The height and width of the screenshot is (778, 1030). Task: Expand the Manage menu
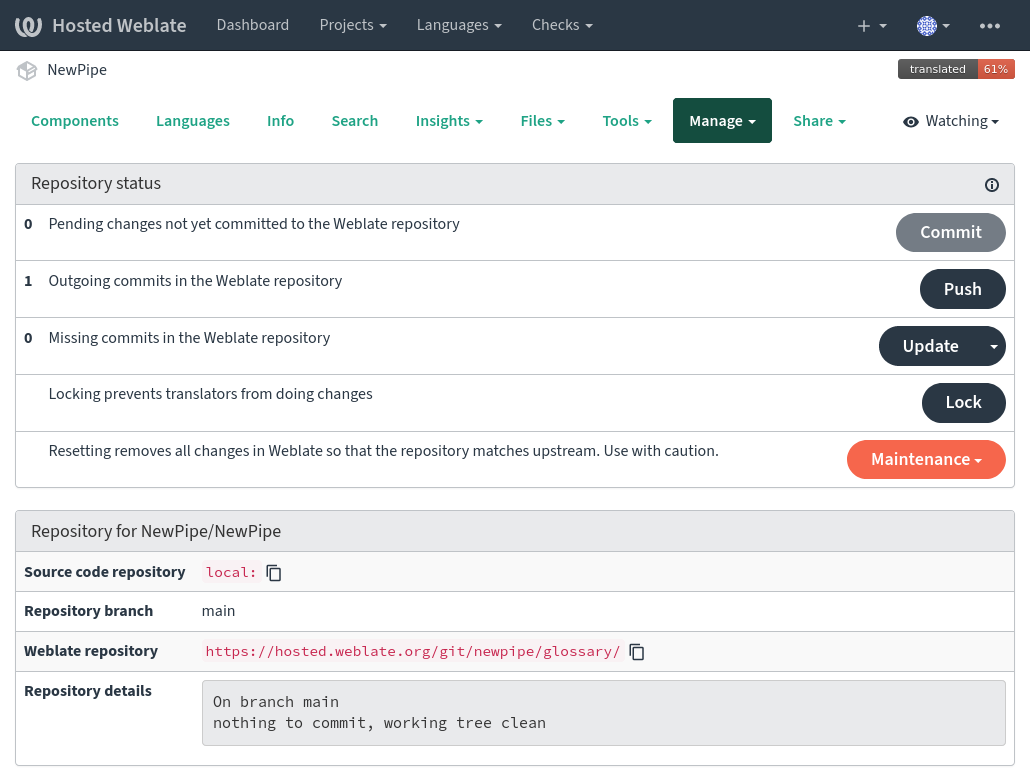coord(722,121)
